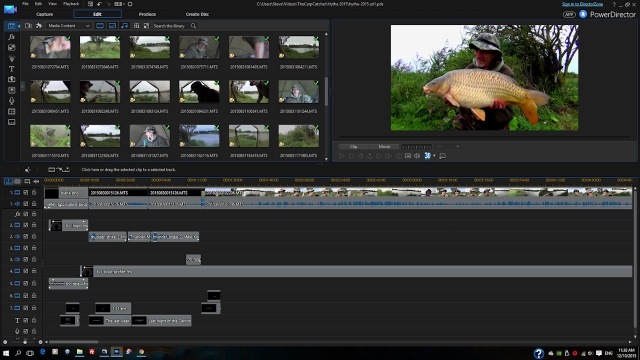Open the Effect Room (fx) icon
The image size is (640, 360).
tap(11, 37)
